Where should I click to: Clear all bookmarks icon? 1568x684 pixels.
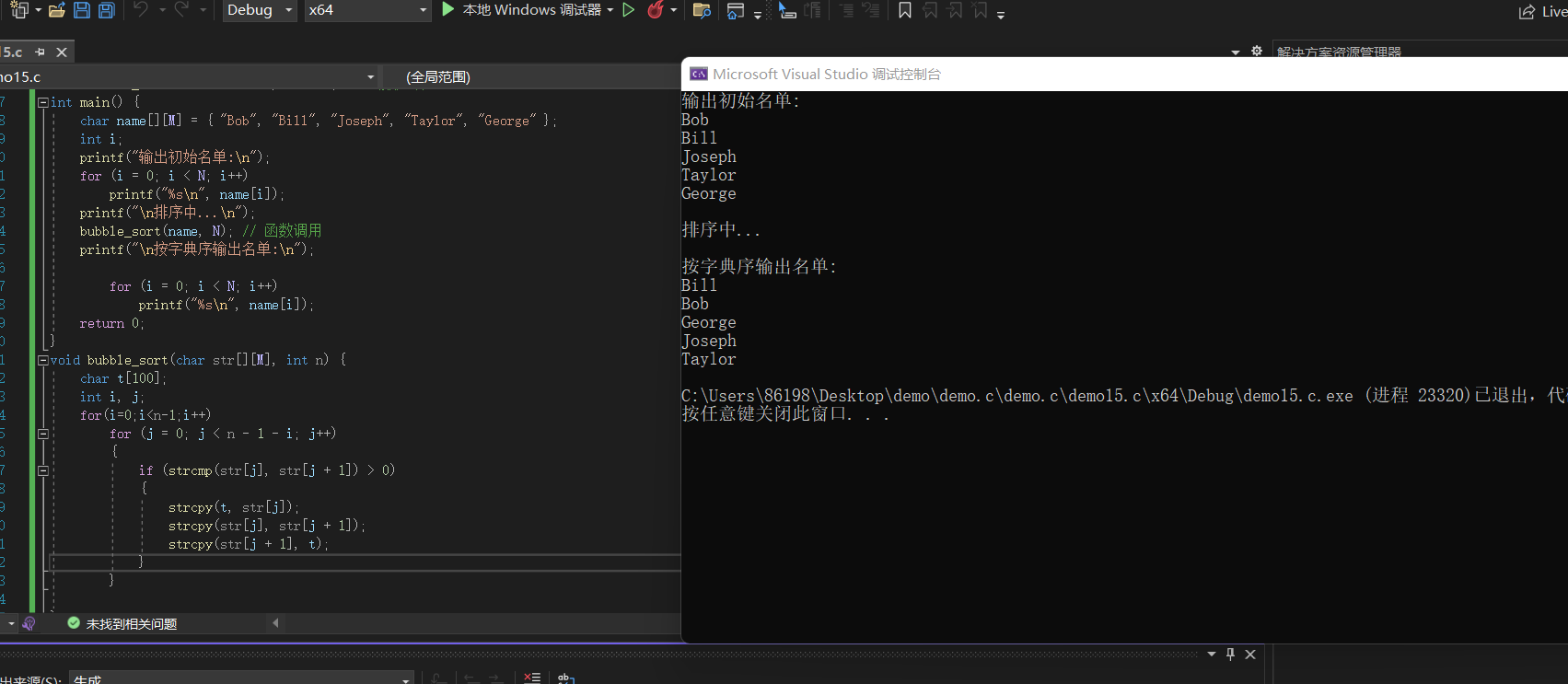point(980,11)
